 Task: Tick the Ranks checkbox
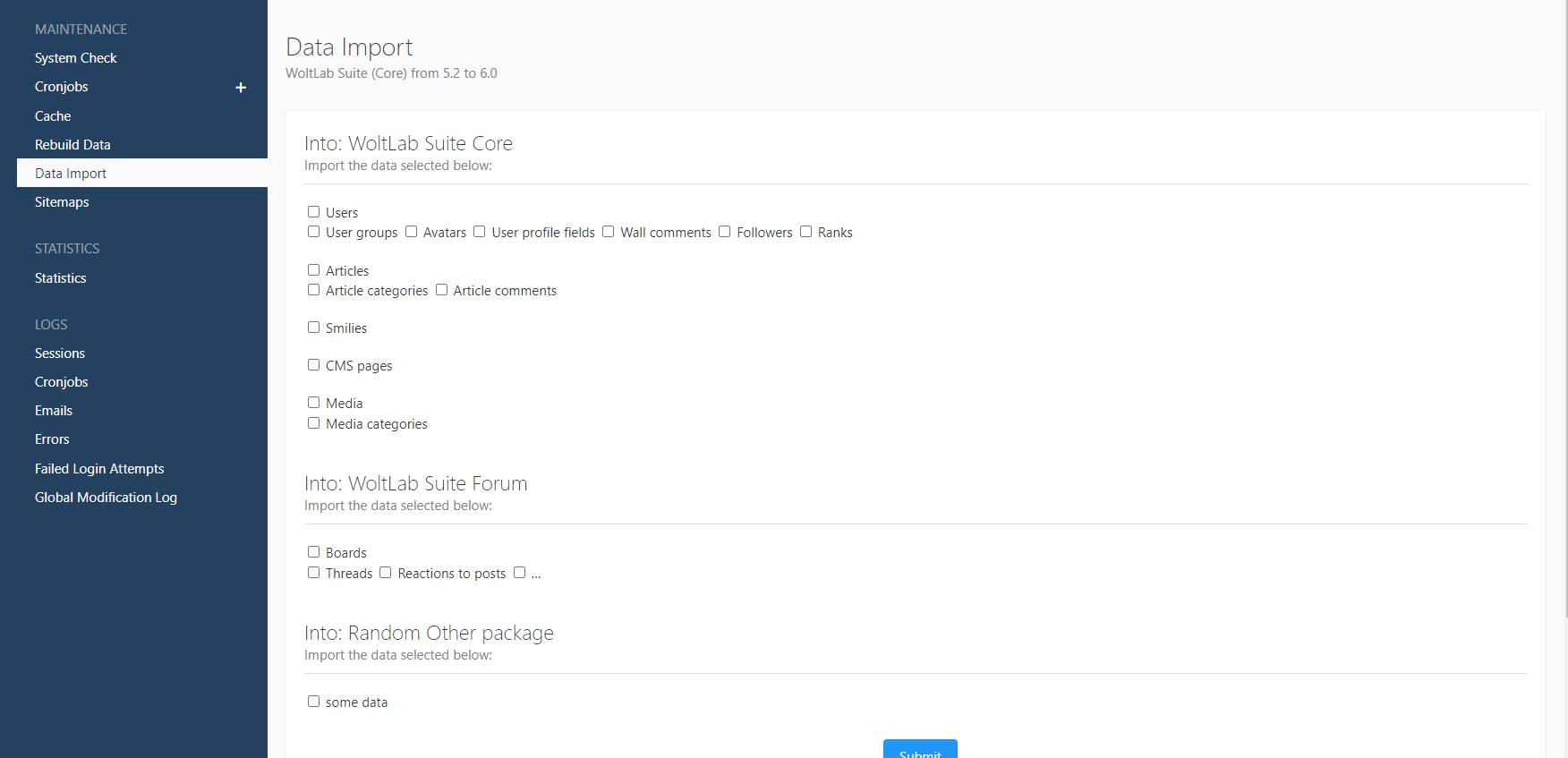805,232
